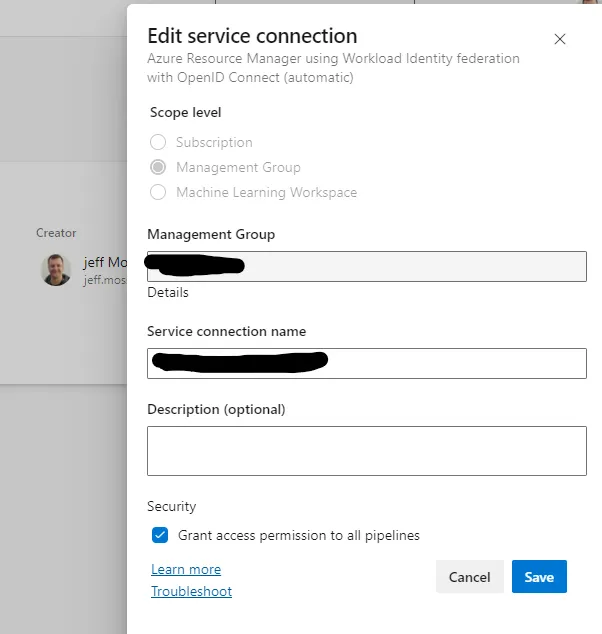Open the Troubleshoot link
The height and width of the screenshot is (634, 602).
click(x=191, y=591)
